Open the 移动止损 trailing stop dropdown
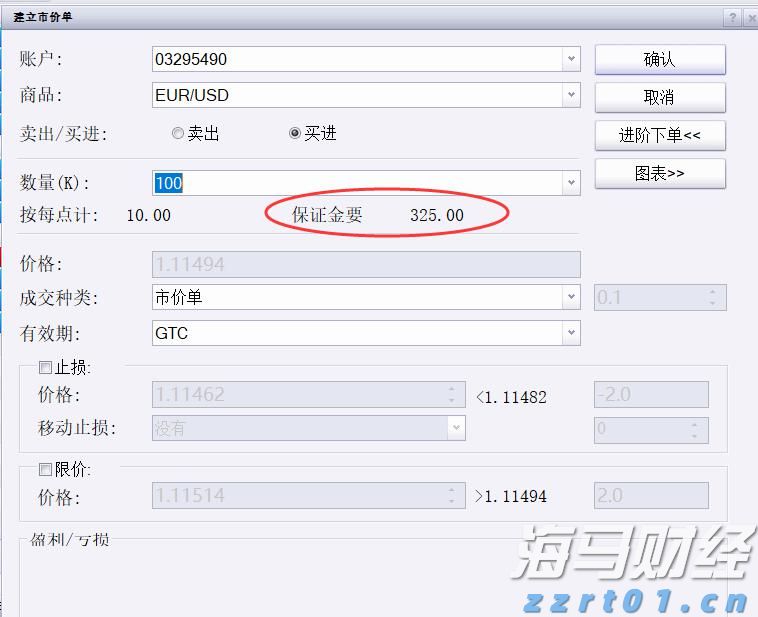 tap(456, 428)
